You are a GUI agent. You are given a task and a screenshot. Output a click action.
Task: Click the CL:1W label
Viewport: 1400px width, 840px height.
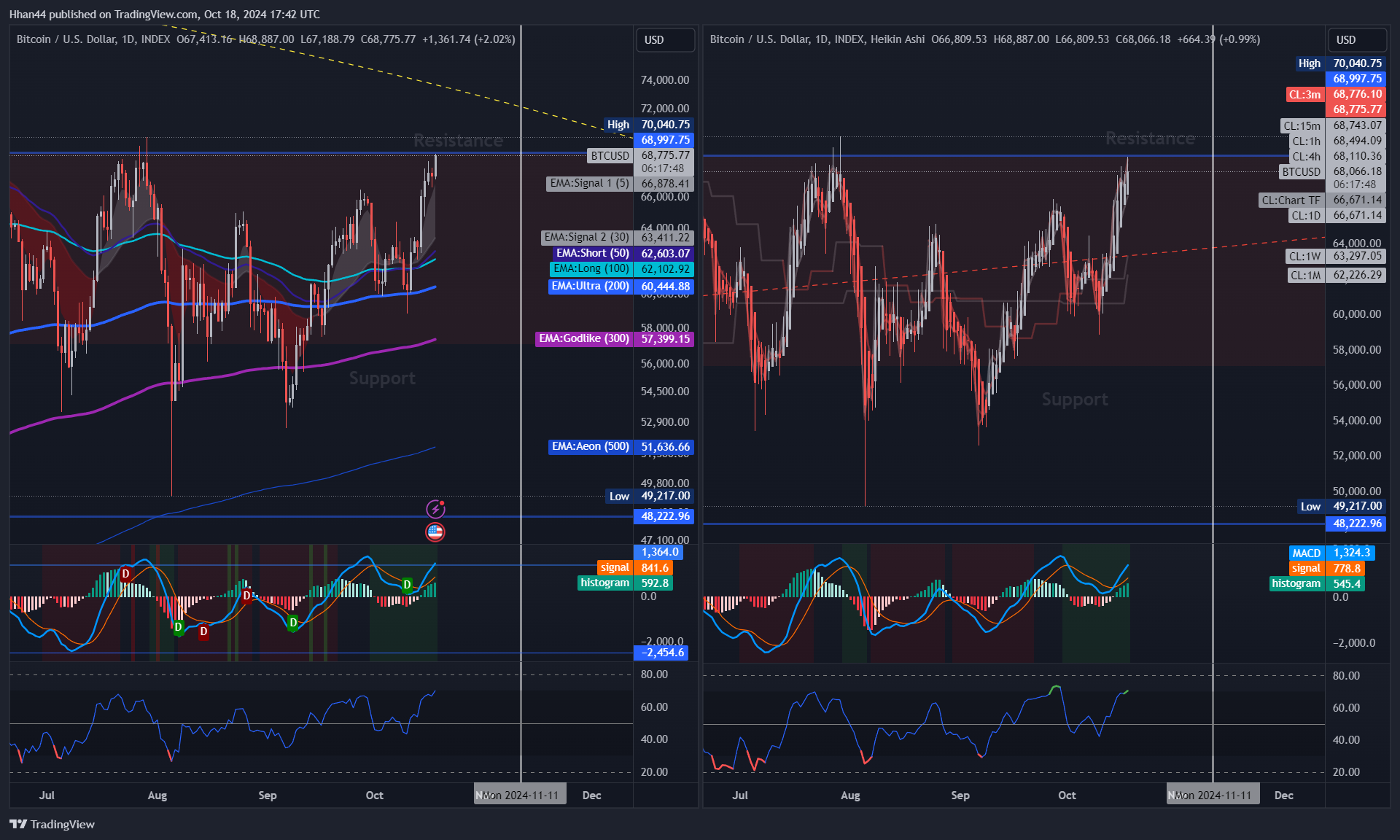click(x=1336, y=257)
